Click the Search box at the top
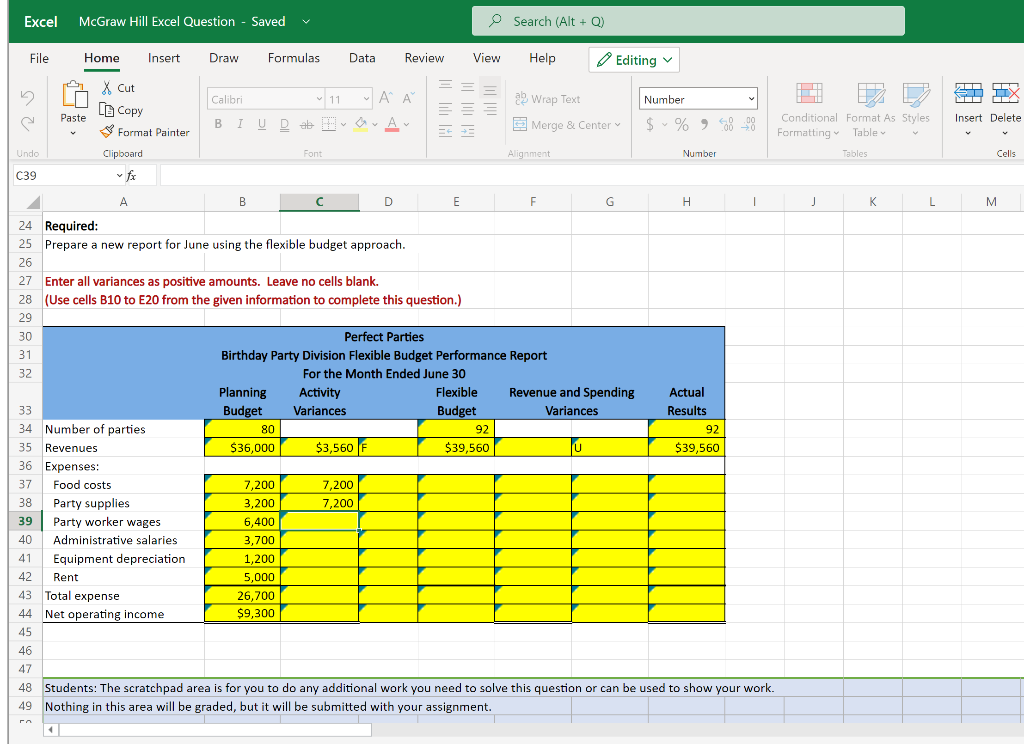1024x744 pixels. [688, 20]
